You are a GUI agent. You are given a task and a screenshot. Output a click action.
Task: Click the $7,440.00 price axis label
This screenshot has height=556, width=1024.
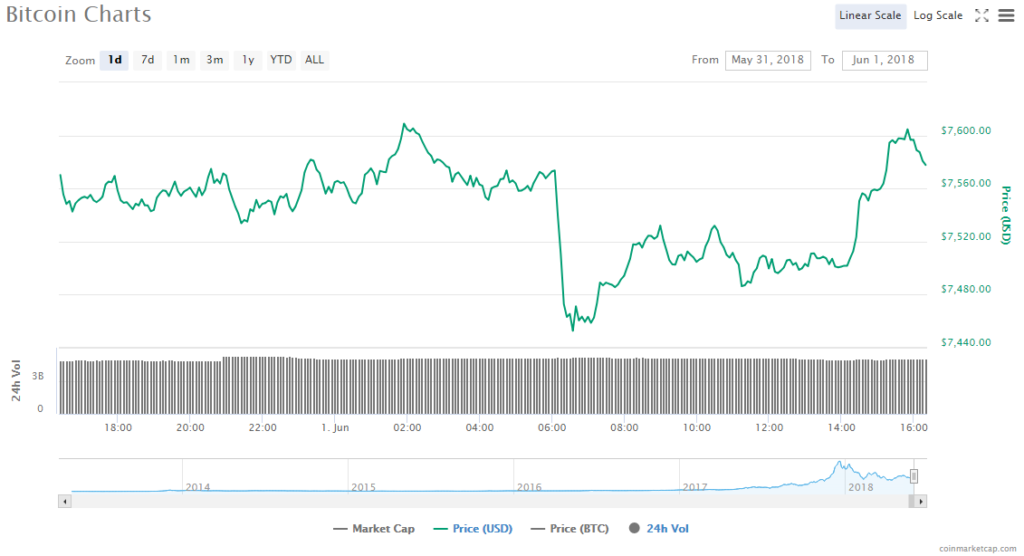pyautogui.click(x=965, y=342)
